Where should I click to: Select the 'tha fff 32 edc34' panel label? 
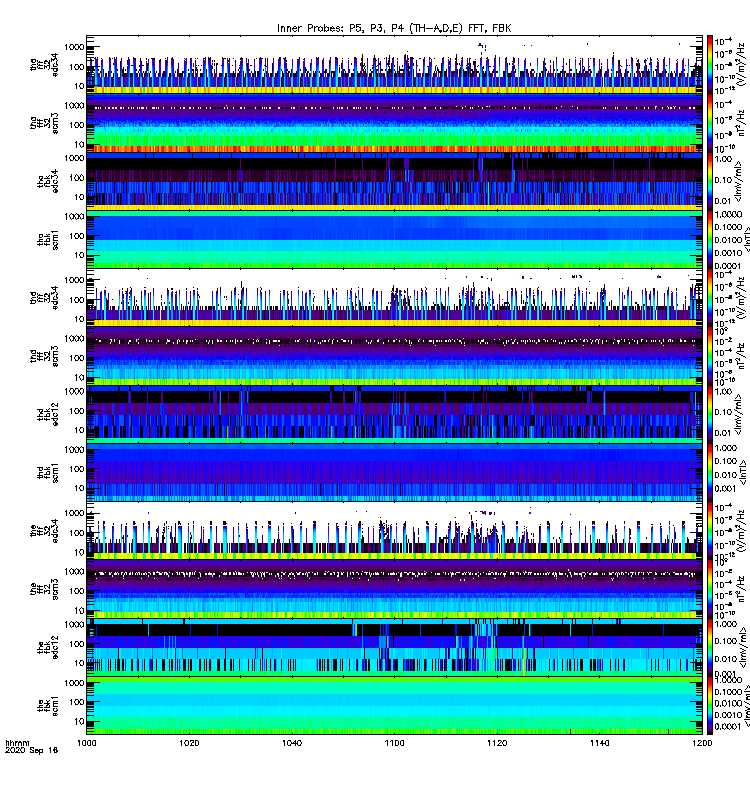(x=44, y=65)
